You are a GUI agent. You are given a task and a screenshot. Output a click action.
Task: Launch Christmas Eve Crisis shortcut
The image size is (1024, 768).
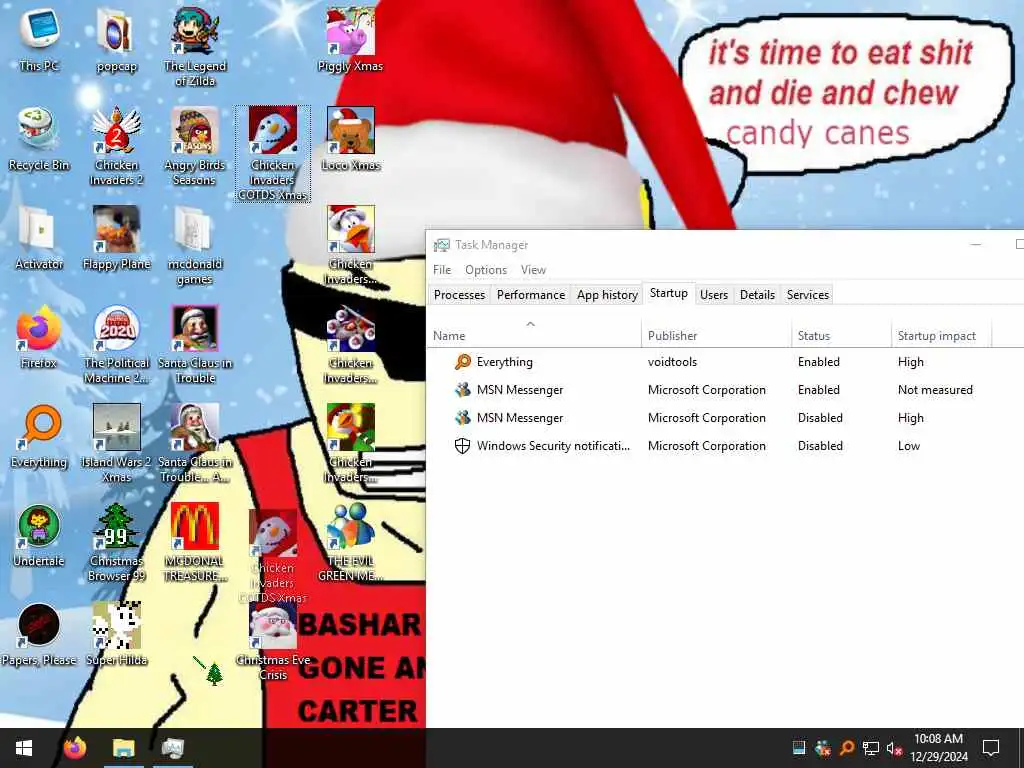point(273,642)
